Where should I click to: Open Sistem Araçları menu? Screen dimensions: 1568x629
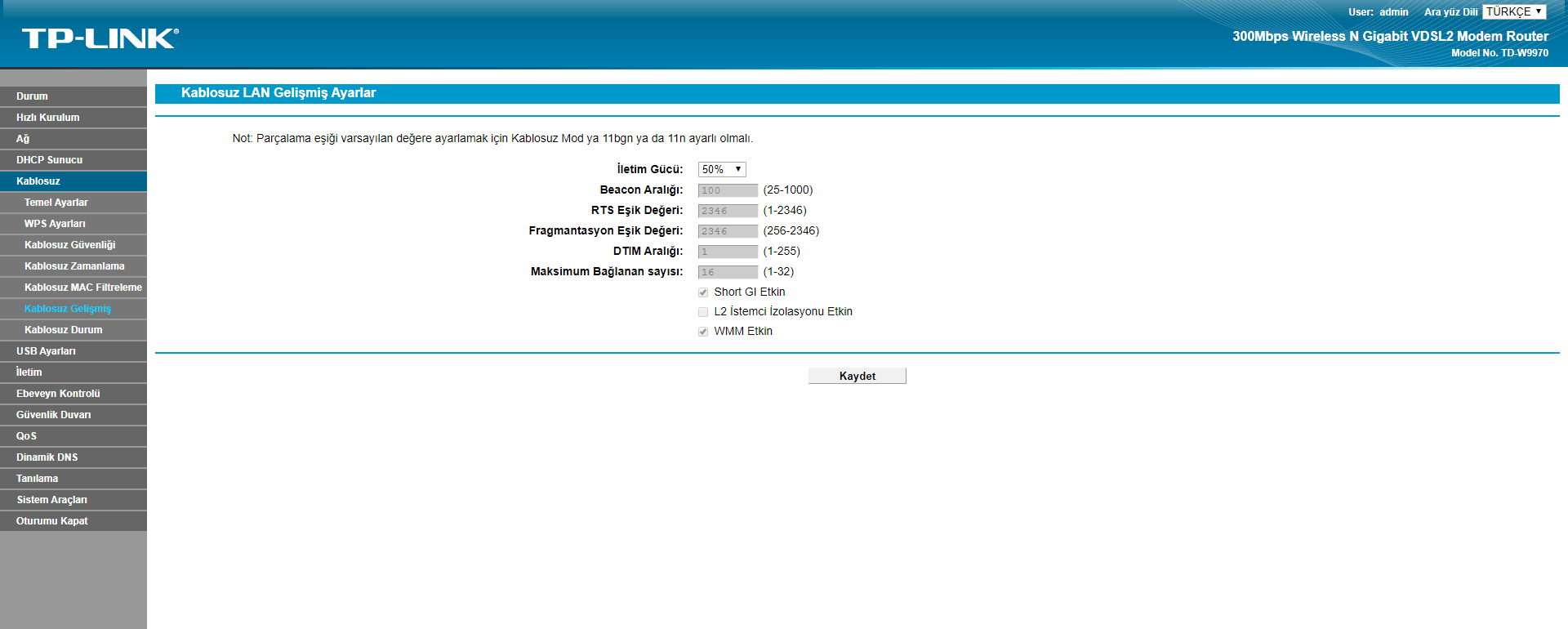pos(73,500)
